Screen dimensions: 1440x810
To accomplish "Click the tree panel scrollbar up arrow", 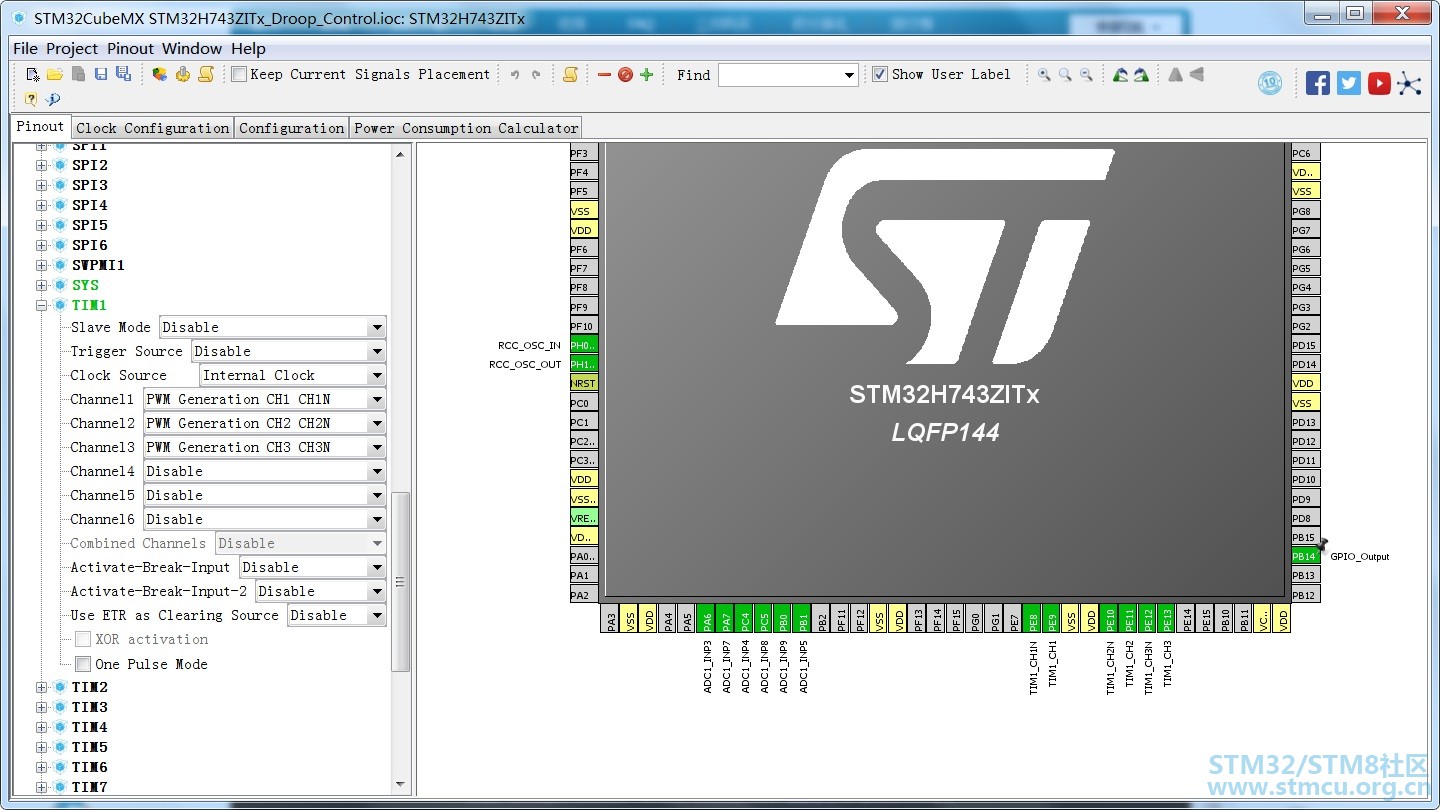I will pos(401,154).
